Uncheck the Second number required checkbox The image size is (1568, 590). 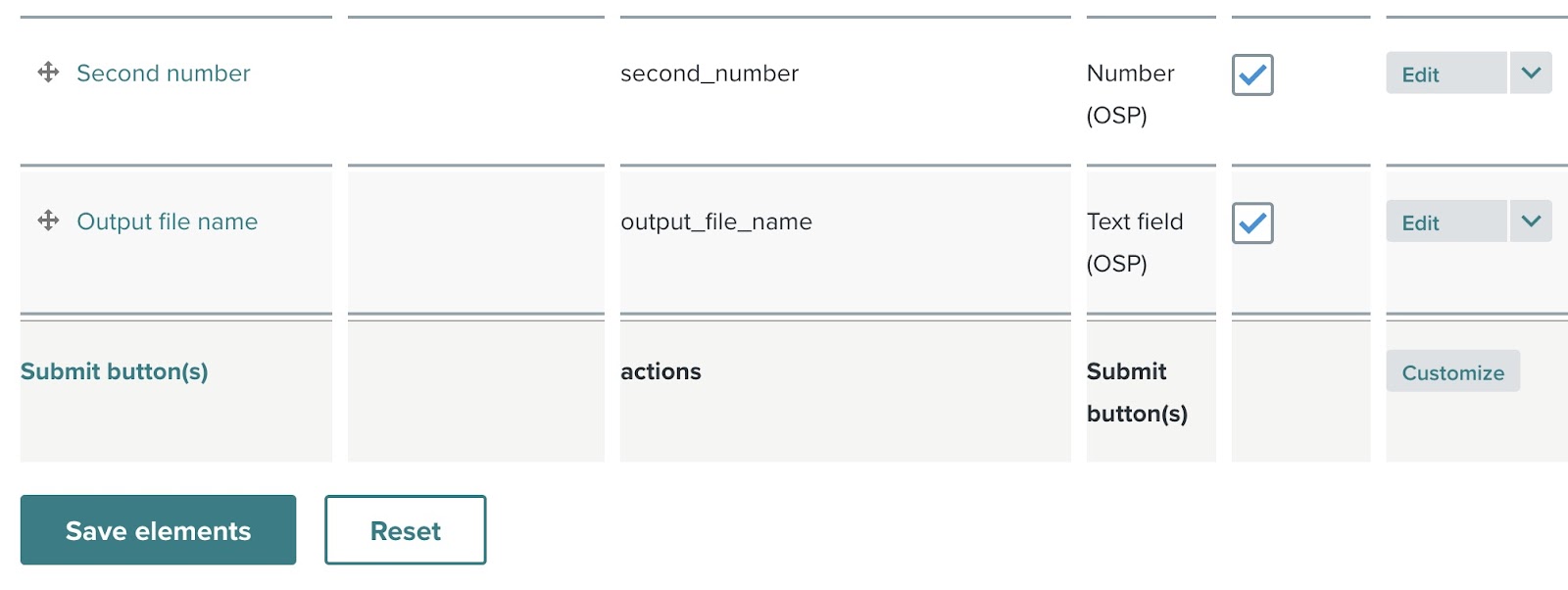click(1251, 75)
